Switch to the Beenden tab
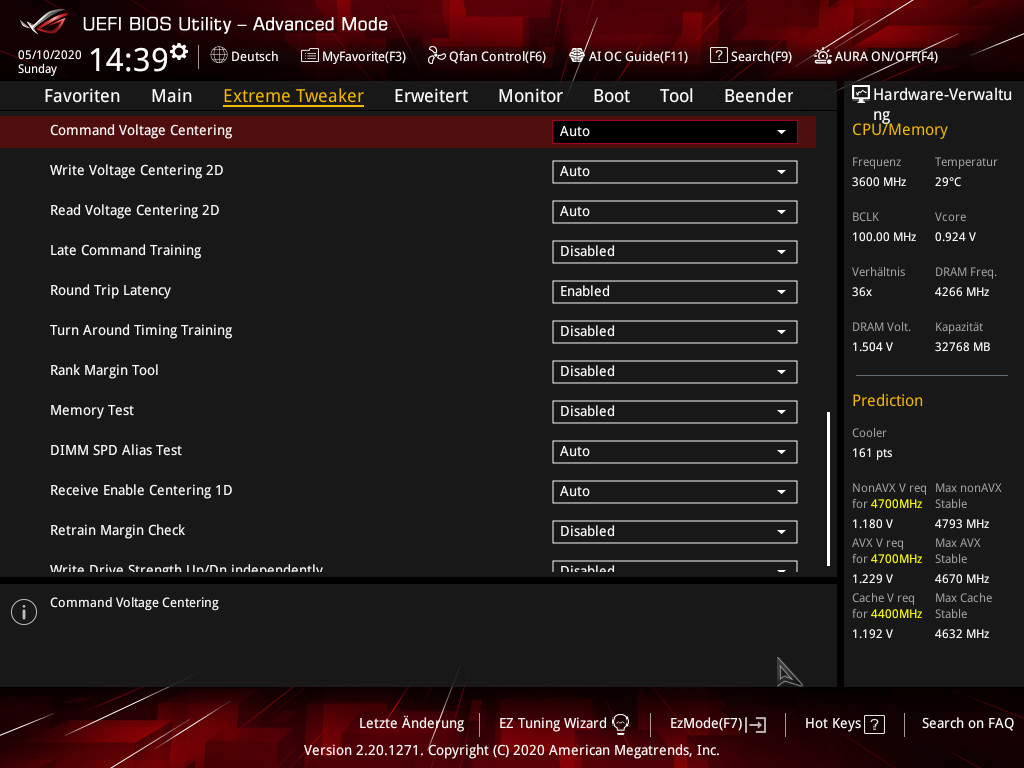The width and height of the screenshot is (1024, 768). pos(759,95)
